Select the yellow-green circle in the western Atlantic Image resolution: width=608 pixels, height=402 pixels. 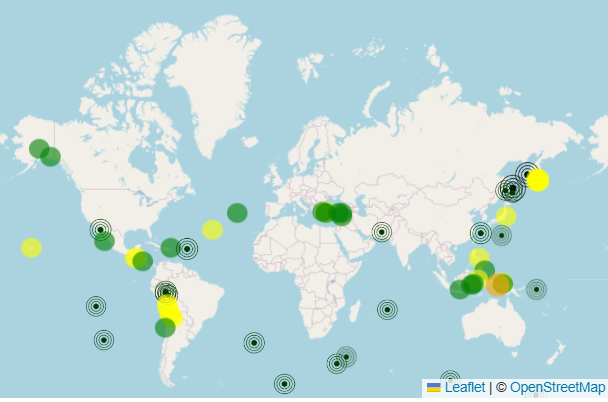coord(212,230)
